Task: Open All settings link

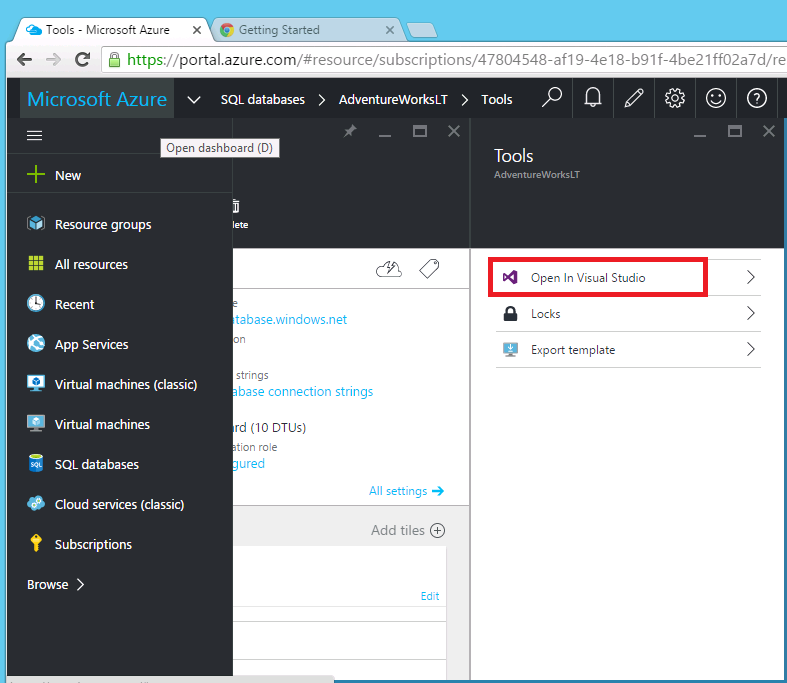Action: pyautogui.click(x=406, y=491)
